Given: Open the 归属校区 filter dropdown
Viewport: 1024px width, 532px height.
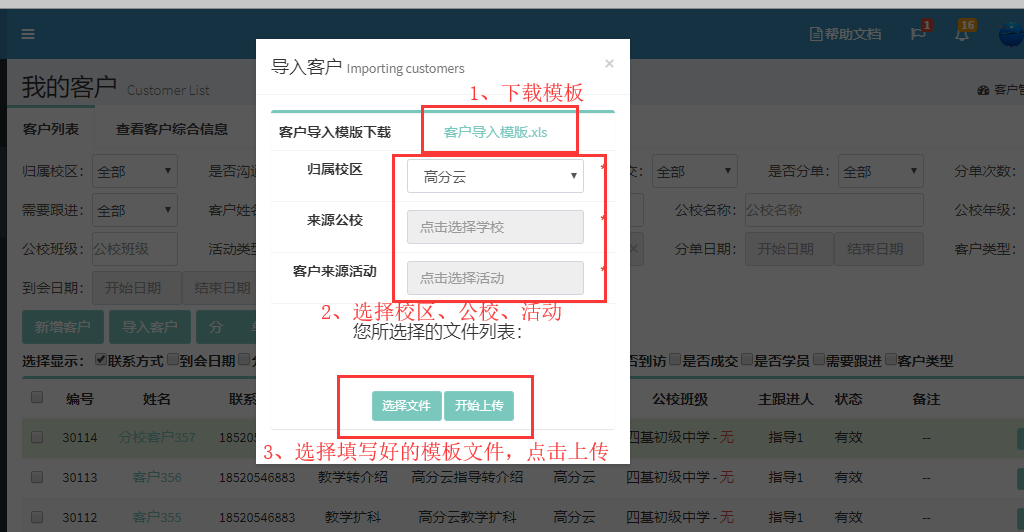Looking at the screenshot, I should pos(134,171).
